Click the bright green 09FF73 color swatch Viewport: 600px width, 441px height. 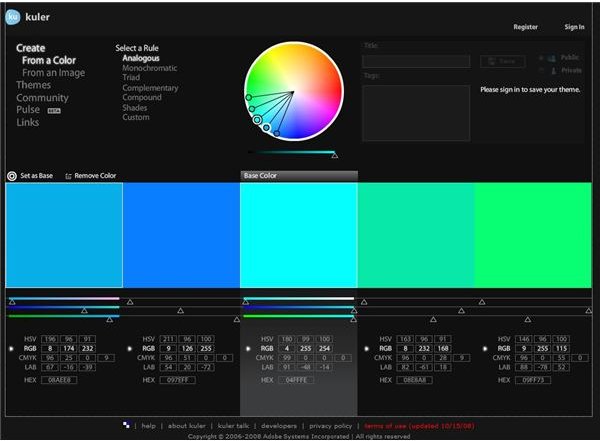(533, 235)
